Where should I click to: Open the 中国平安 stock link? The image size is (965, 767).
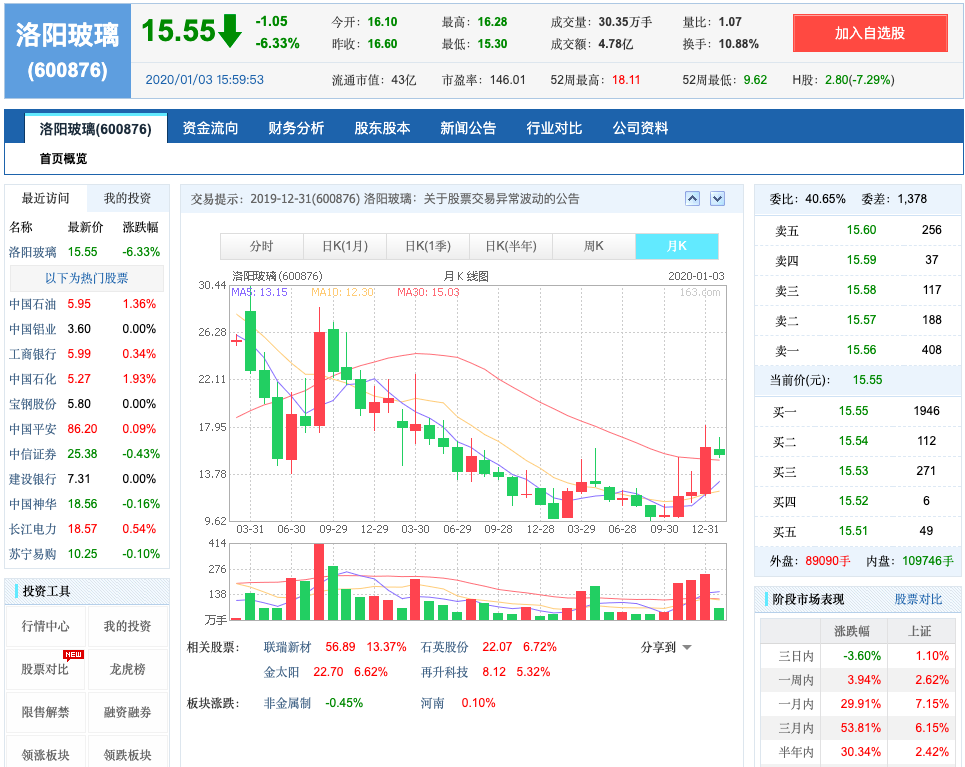point(33,429)
